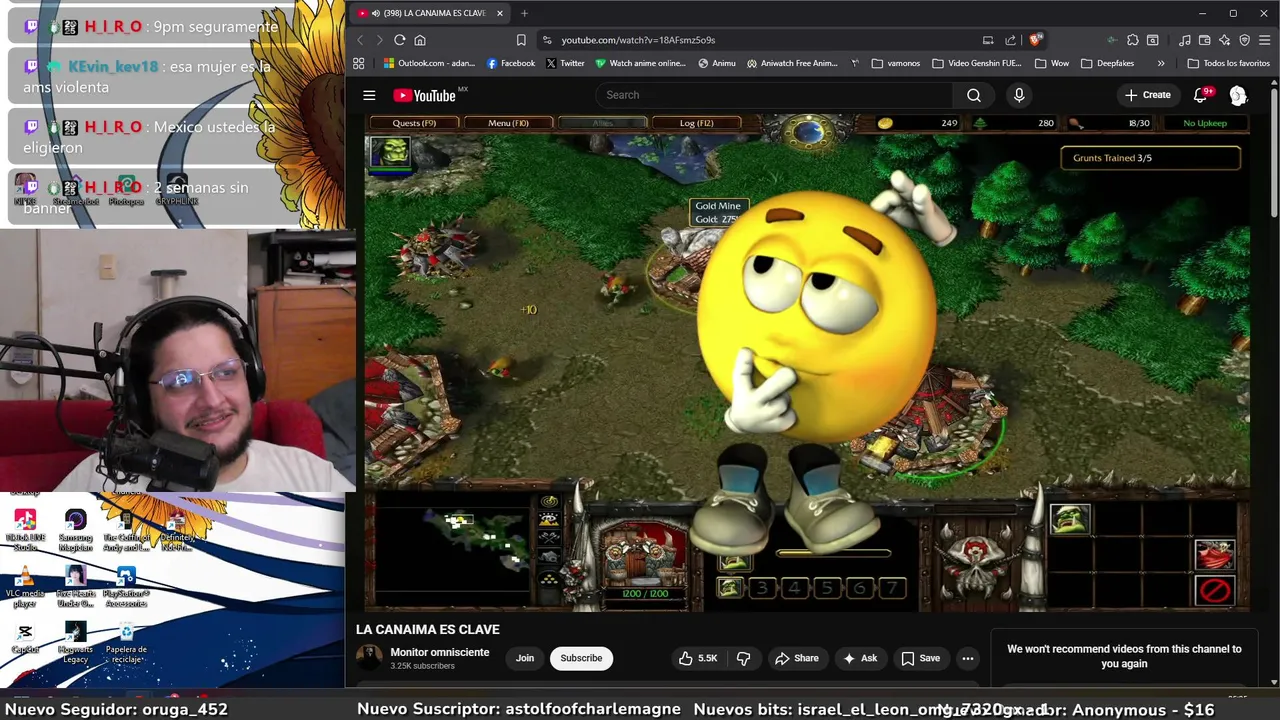Click the YouTube search magnifier button
Image resolution: width=1280 pixels, height=720 pixels.
tap(974, 95)
